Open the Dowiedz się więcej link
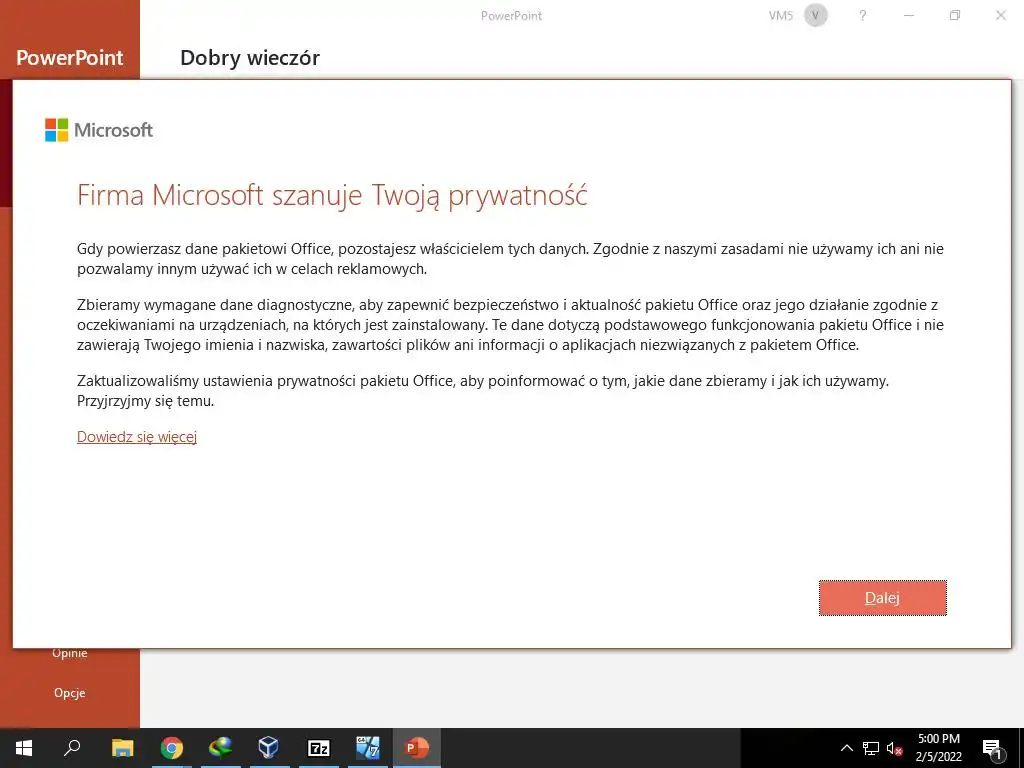 point(137,437)
